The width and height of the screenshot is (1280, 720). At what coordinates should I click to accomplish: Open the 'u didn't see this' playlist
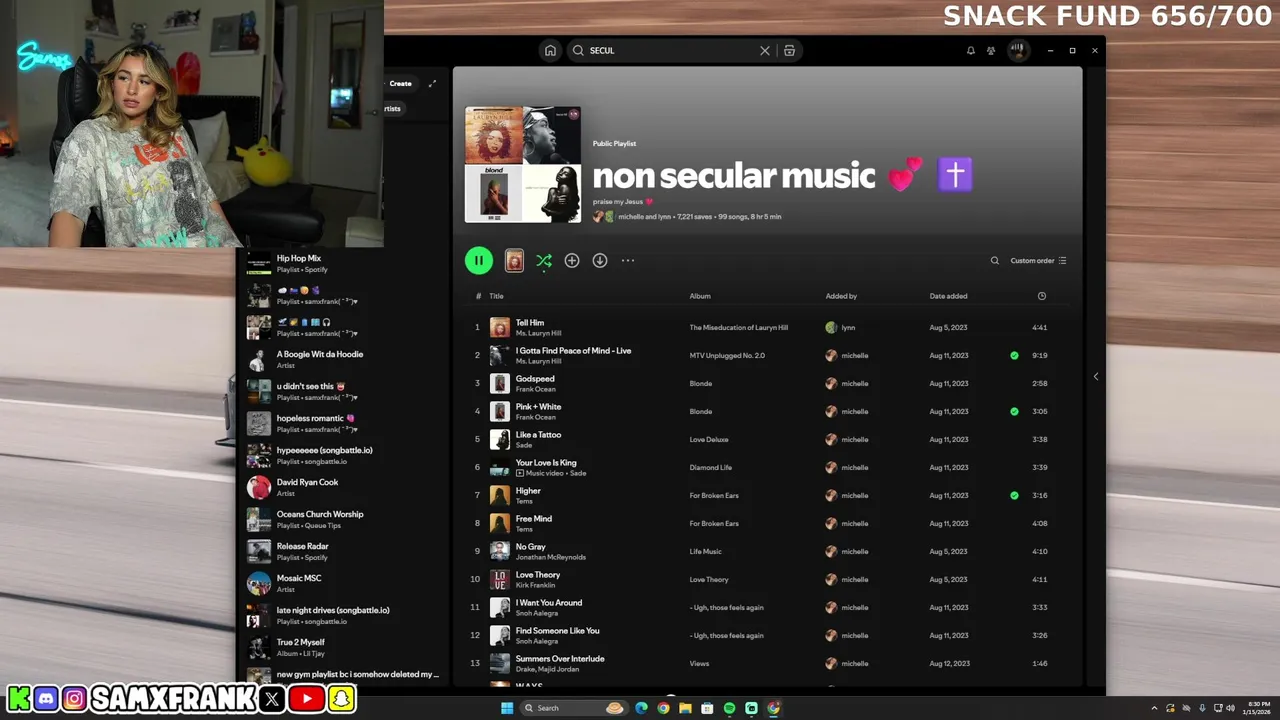click(x=343, y=391)
